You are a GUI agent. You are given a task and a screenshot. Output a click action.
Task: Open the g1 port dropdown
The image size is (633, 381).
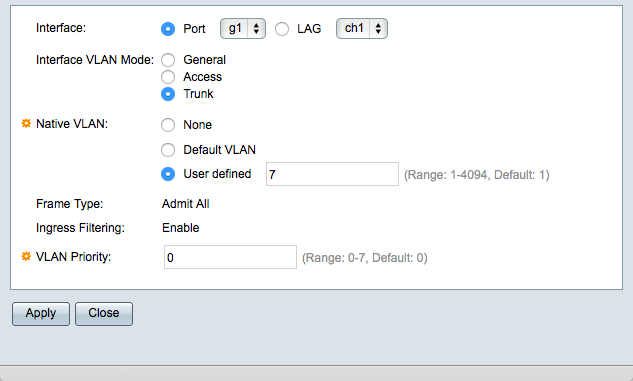[243, 29]
